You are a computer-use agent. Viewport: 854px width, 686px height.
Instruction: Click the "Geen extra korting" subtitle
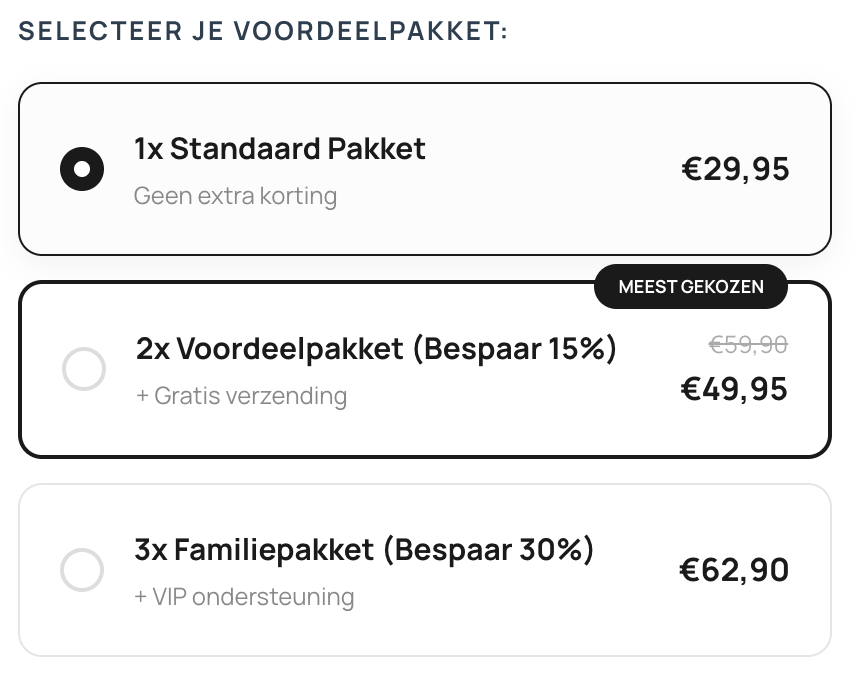tap(235, 195)
